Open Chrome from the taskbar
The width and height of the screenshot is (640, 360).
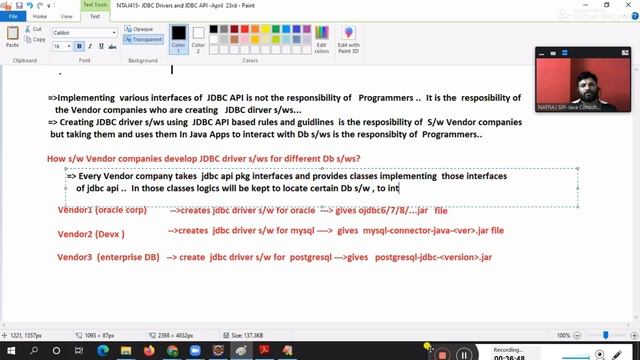(x=172, y=351)
